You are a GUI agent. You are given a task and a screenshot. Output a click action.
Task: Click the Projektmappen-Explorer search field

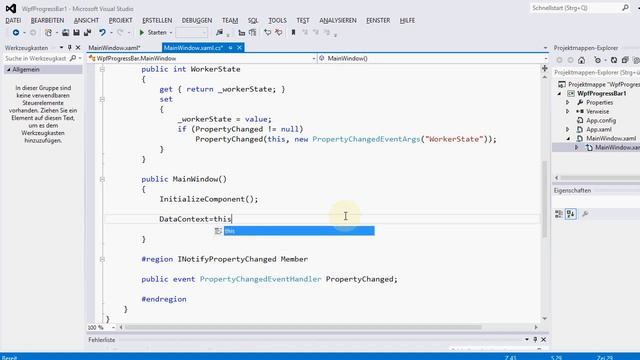click(596, 73)
